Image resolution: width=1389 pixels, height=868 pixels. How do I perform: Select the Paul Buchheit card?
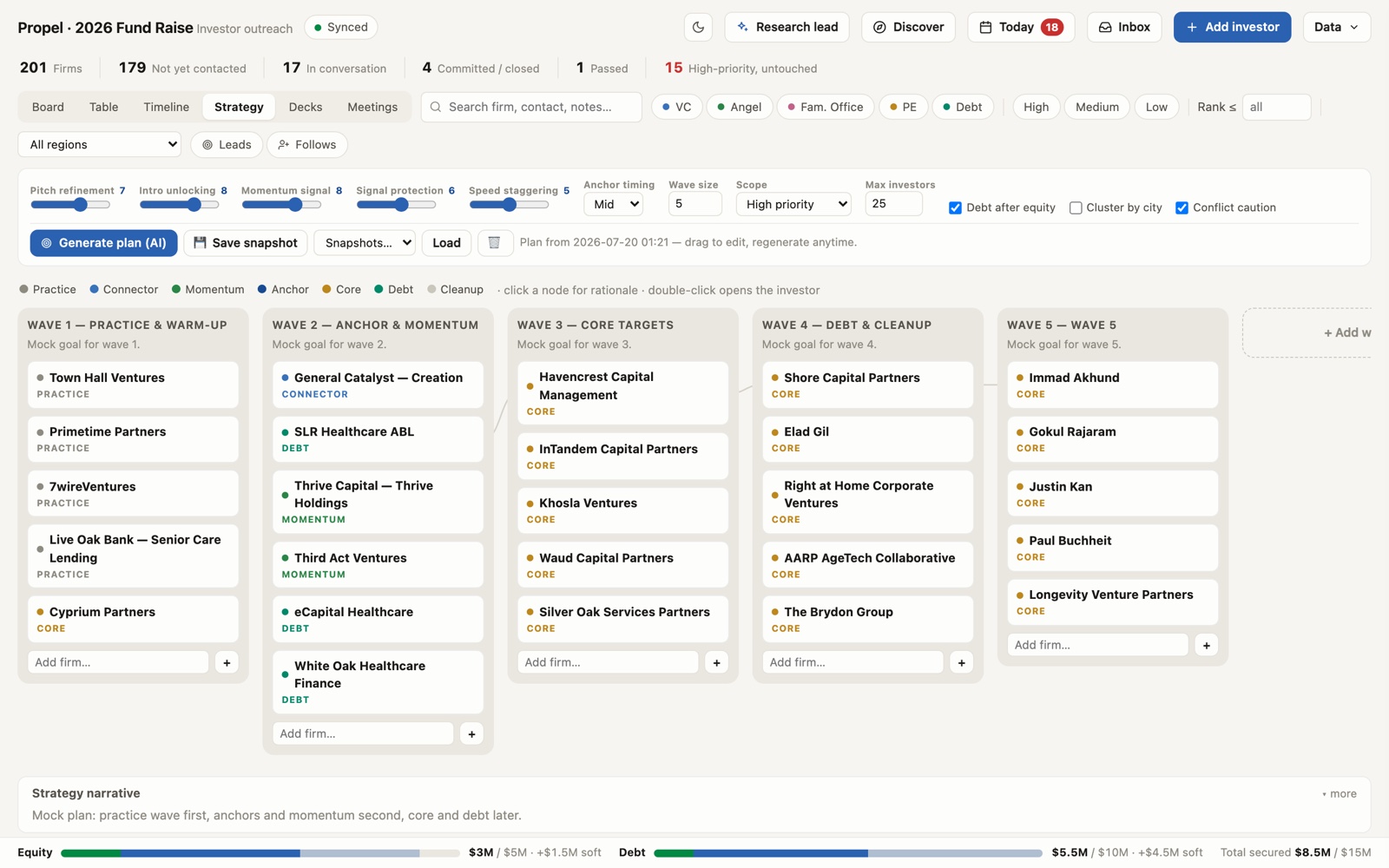[1112, 548]
